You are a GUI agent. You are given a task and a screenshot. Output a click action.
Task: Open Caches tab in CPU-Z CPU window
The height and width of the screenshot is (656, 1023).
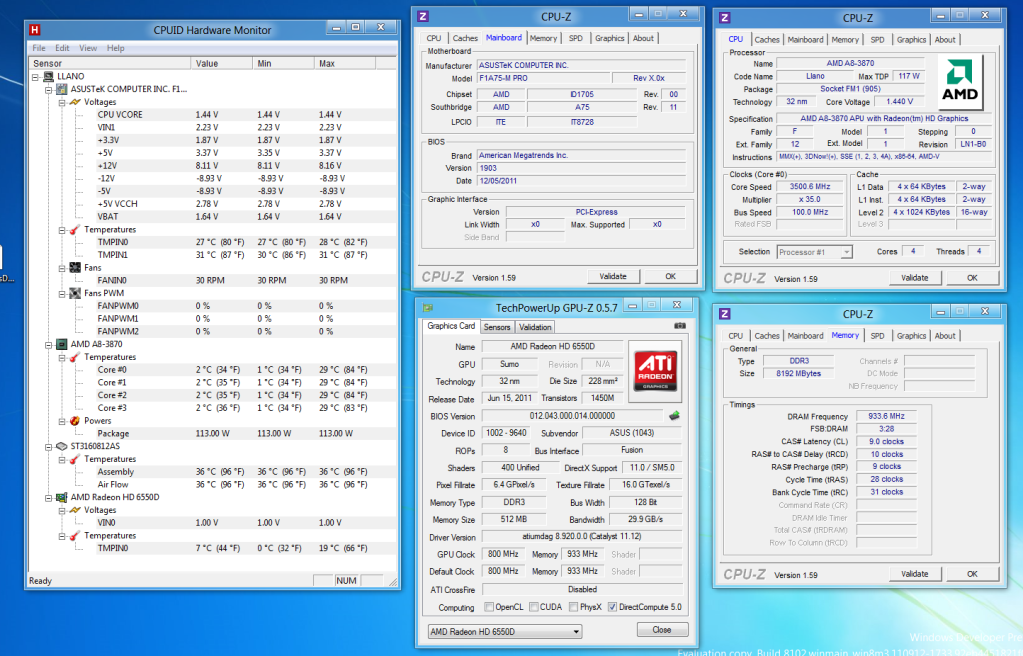[767, 40]
